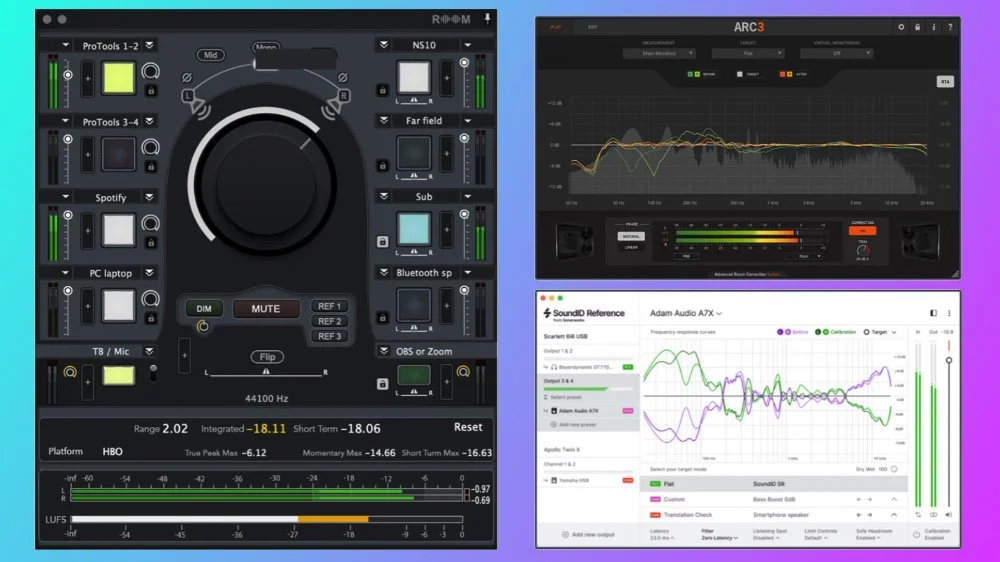Expand ProTools 1-2 double-chevron menu
This screenshot has width=1000, height=562.
tap(149, 45)
